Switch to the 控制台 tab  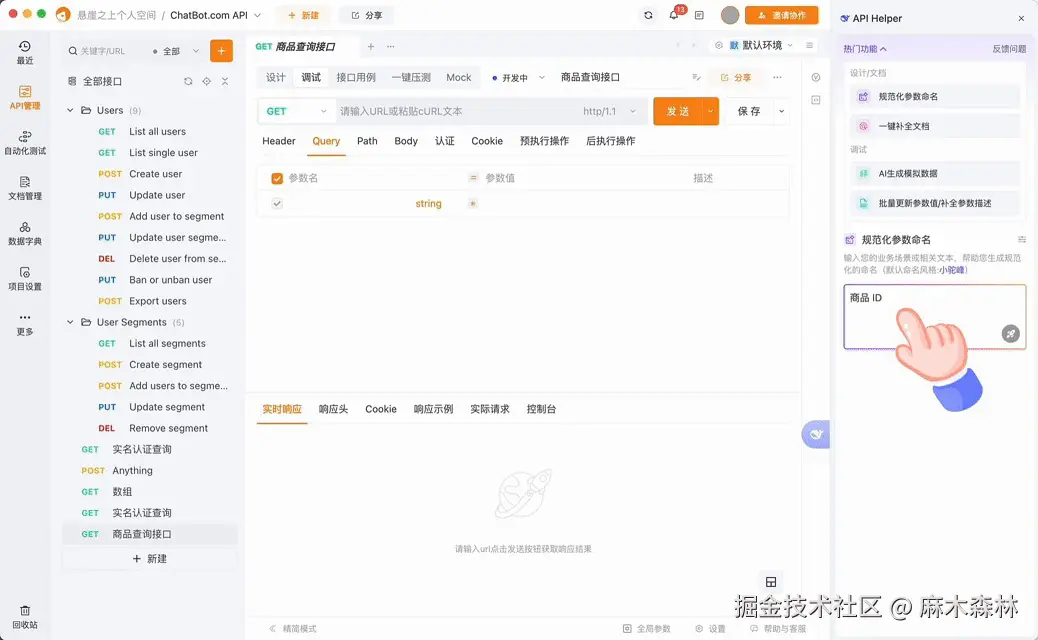(x=541, y=409)
